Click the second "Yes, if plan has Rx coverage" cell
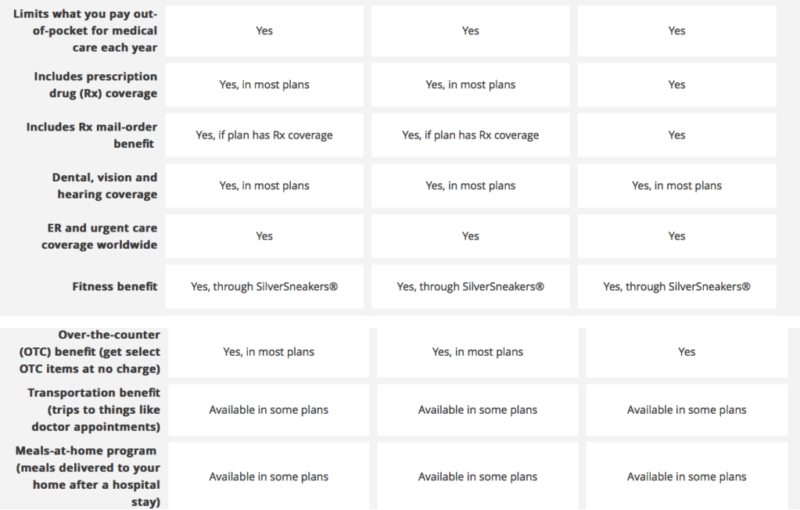This screenshot has width=800, height=510. tap(470, 134)
